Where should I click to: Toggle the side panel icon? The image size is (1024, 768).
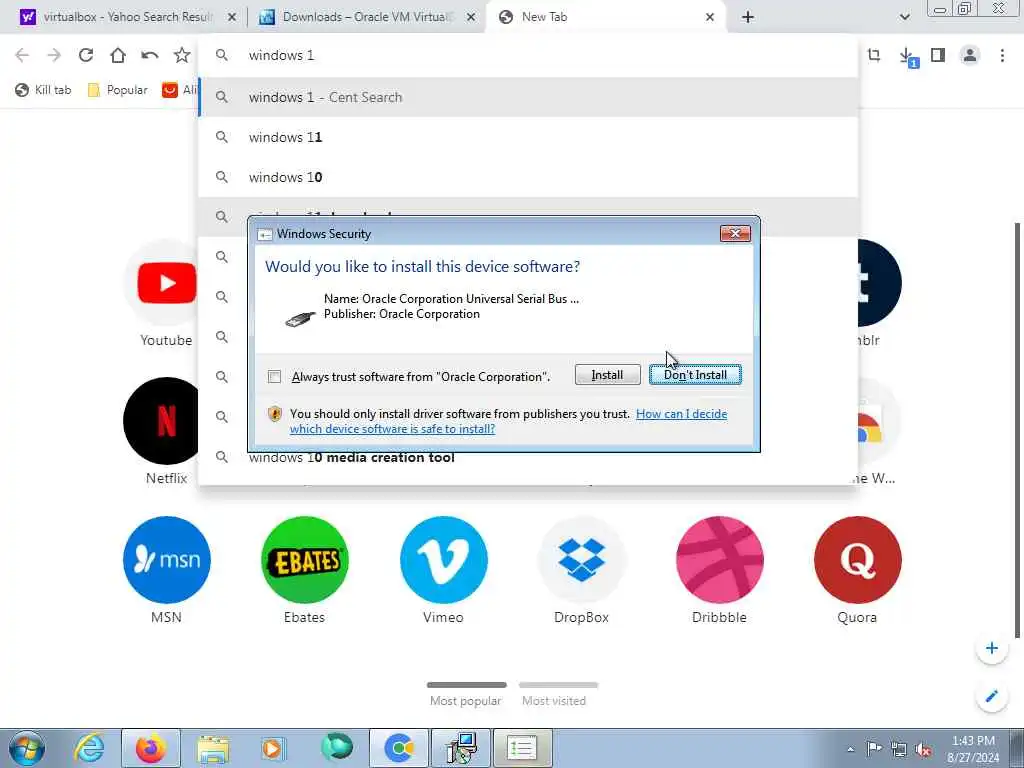pos(938,56)
